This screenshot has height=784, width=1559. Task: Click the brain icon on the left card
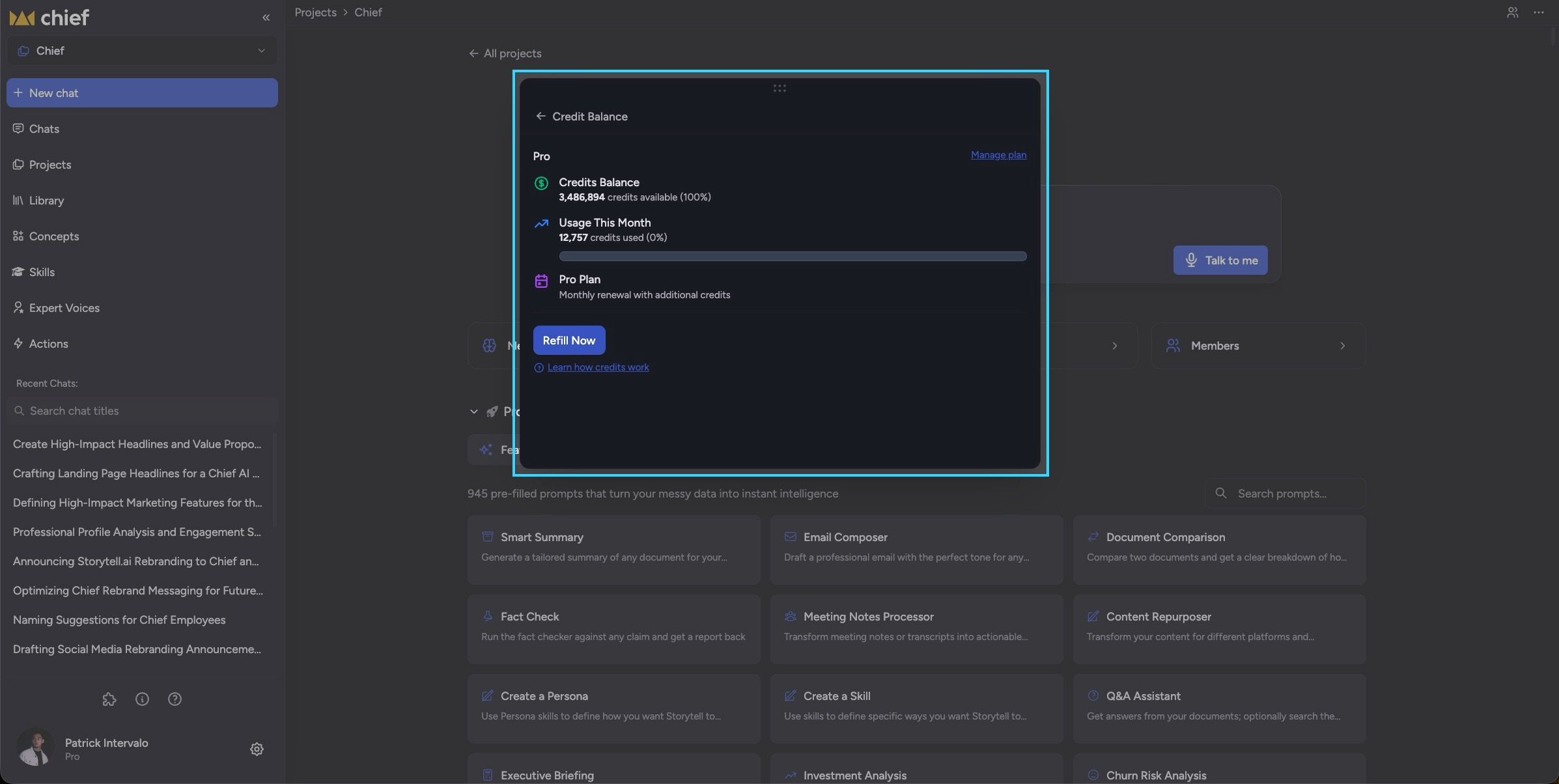(489, 346)
